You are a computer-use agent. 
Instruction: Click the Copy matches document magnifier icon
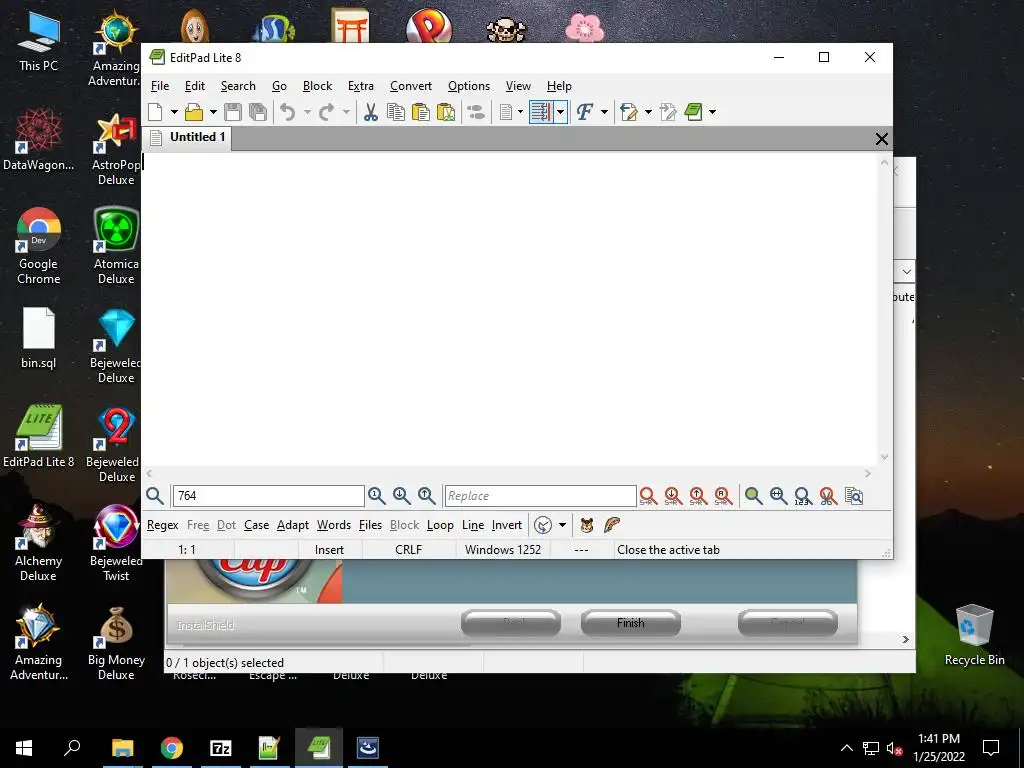pyautogui.click(x=854, y=496)
